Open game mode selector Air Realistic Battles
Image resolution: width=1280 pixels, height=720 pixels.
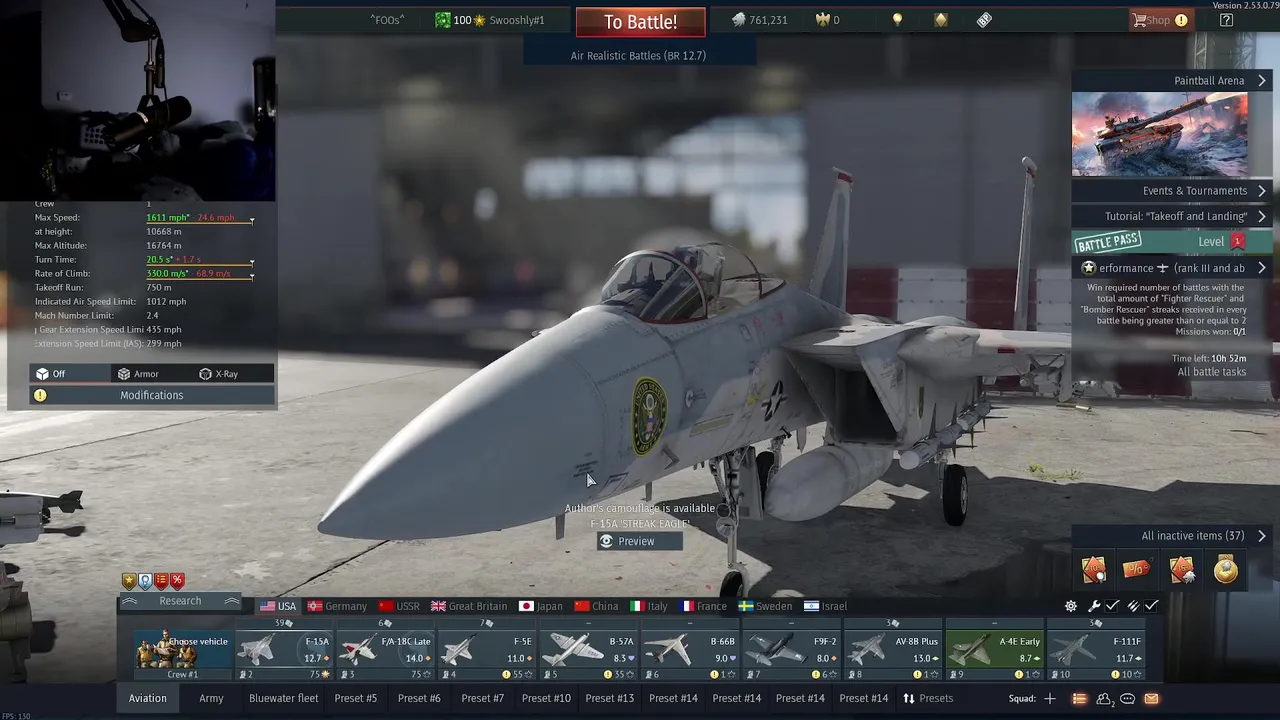638,56
